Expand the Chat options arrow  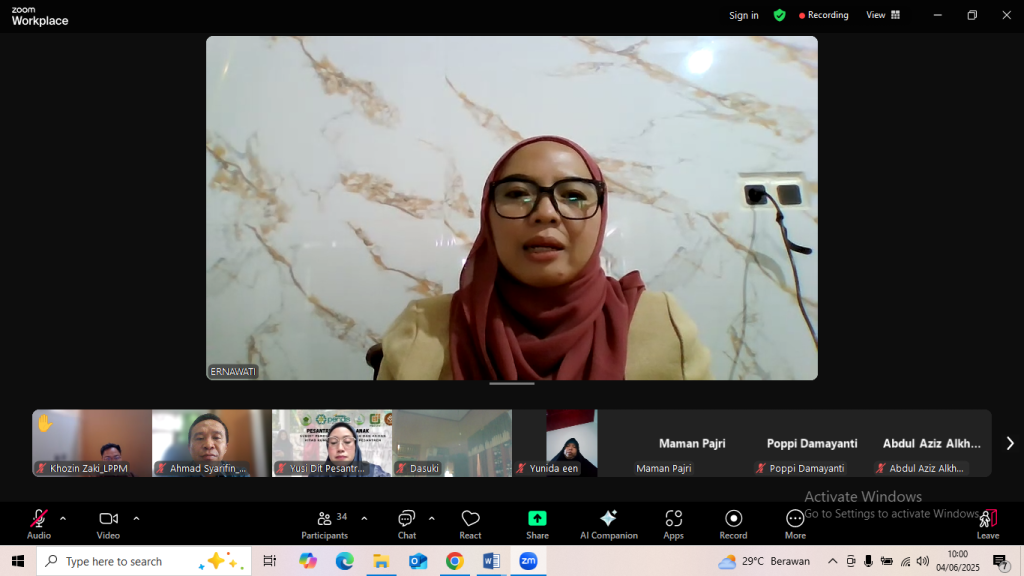tap(432, 519)
